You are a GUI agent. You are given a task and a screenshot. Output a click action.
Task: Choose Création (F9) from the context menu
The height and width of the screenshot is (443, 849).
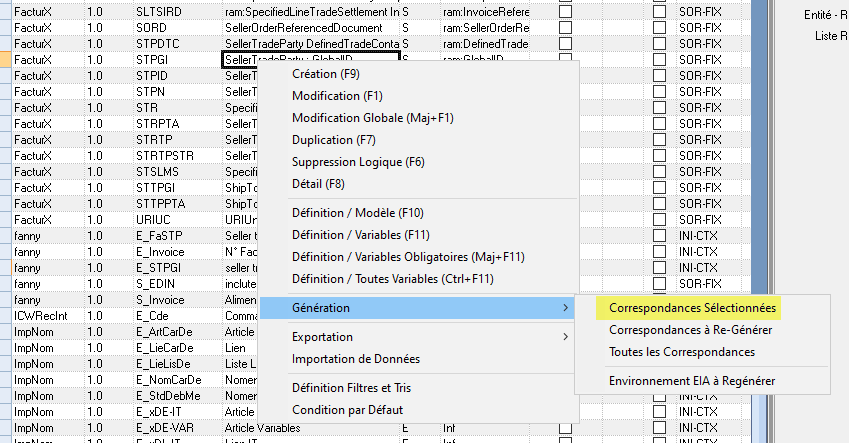[326, 74]
